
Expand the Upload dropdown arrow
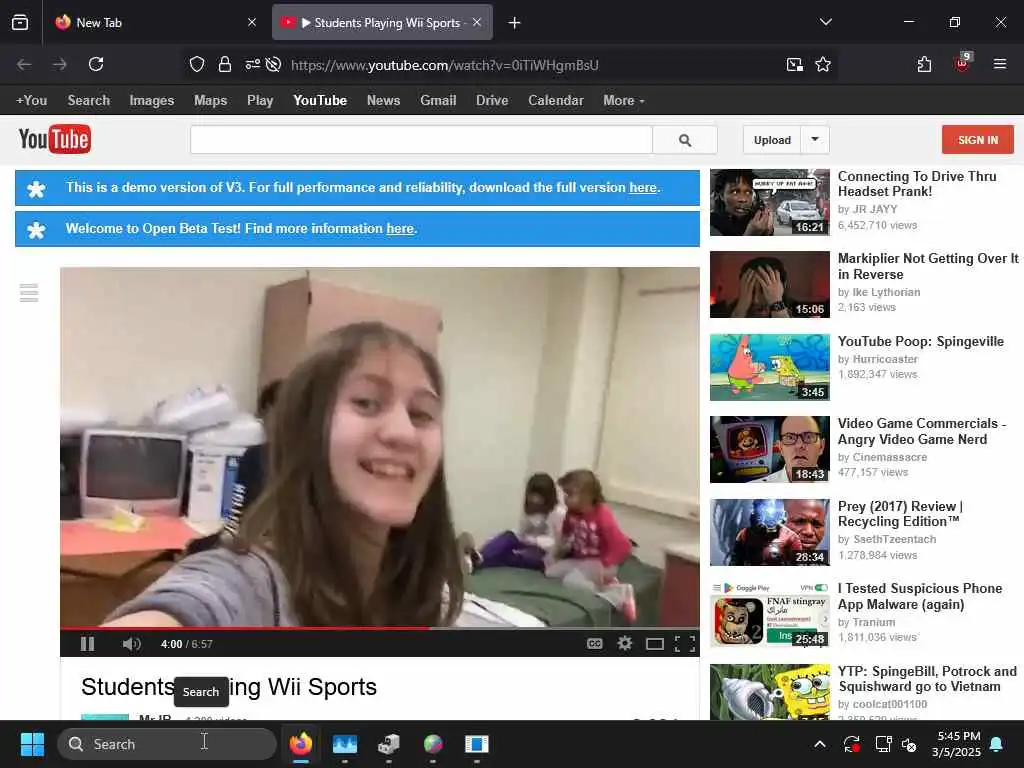coord(815,140)
